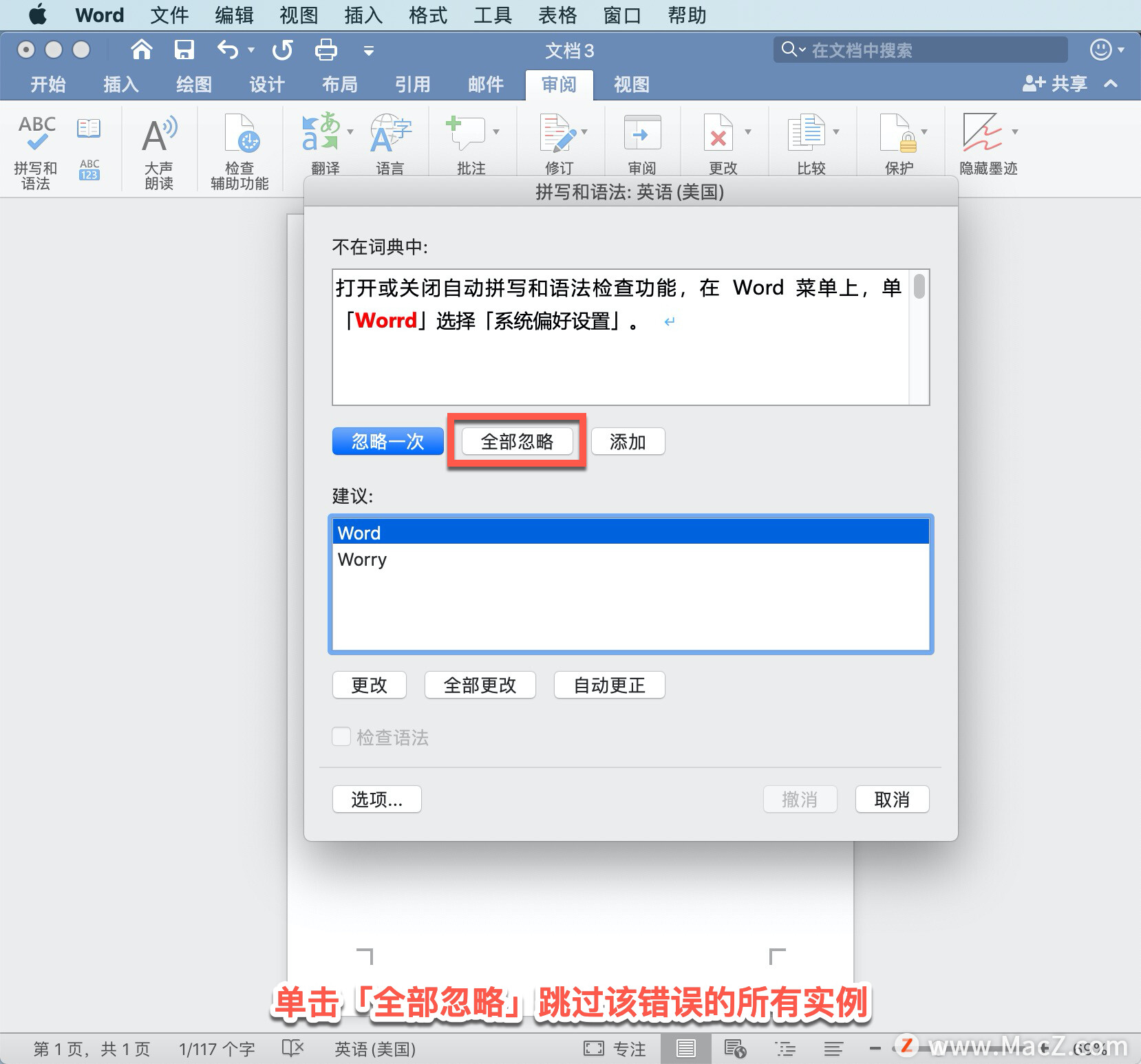The image size is (1141, 1064).
Task: Open the Language tool
Action: coord(390,132)
